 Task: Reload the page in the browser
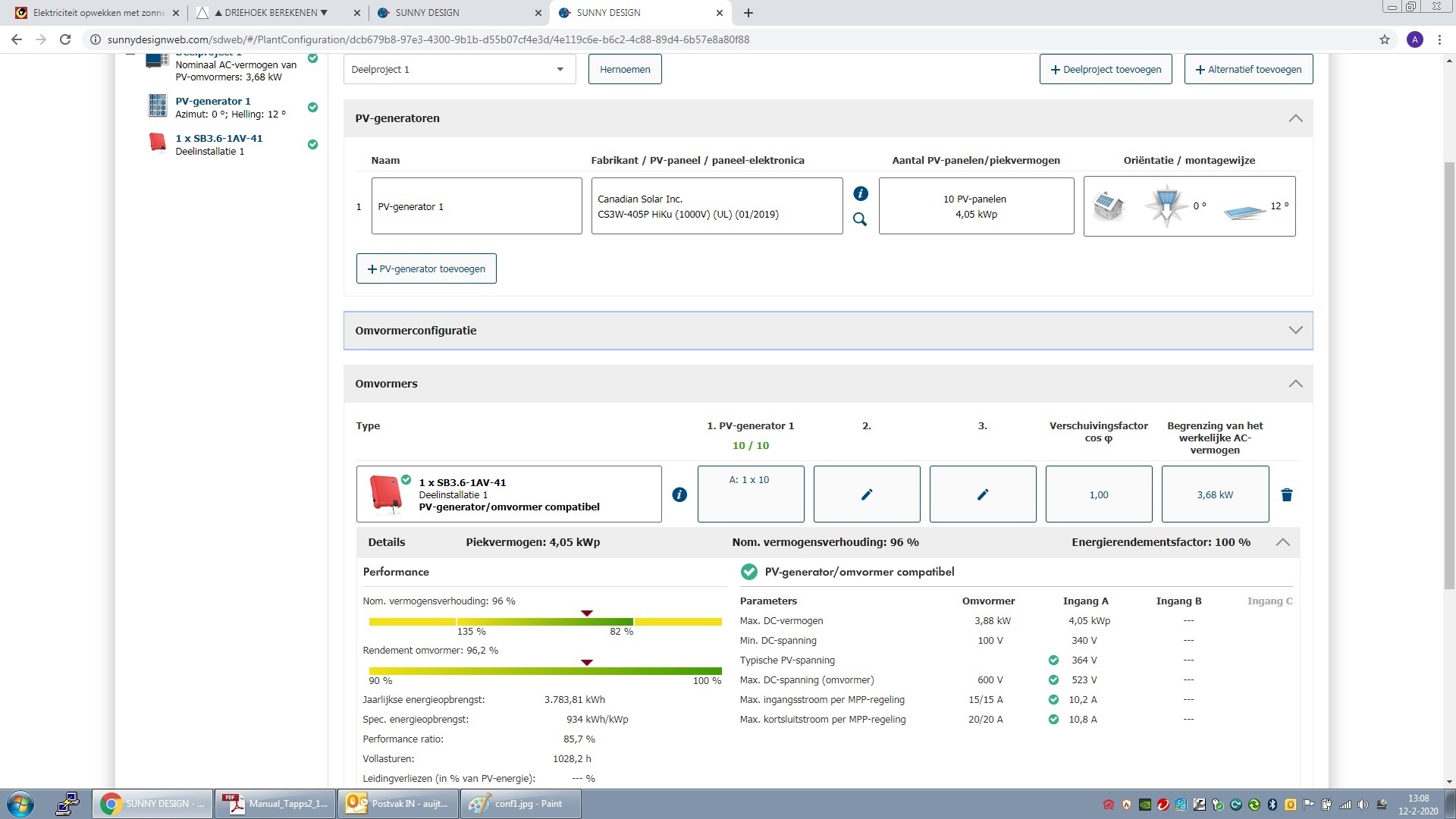[x=65, y=39]
